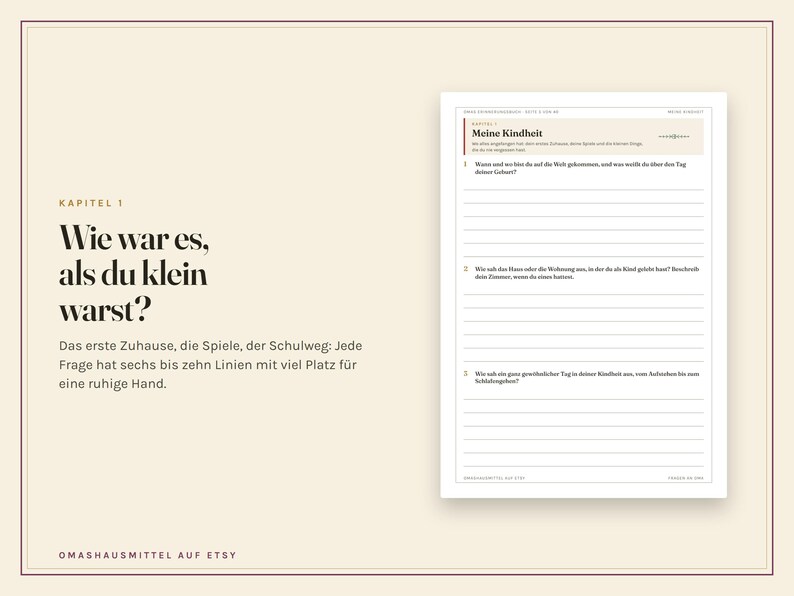Click the first writing line under question 3
Screen dimensions: 794x596
tap(583, 400)
